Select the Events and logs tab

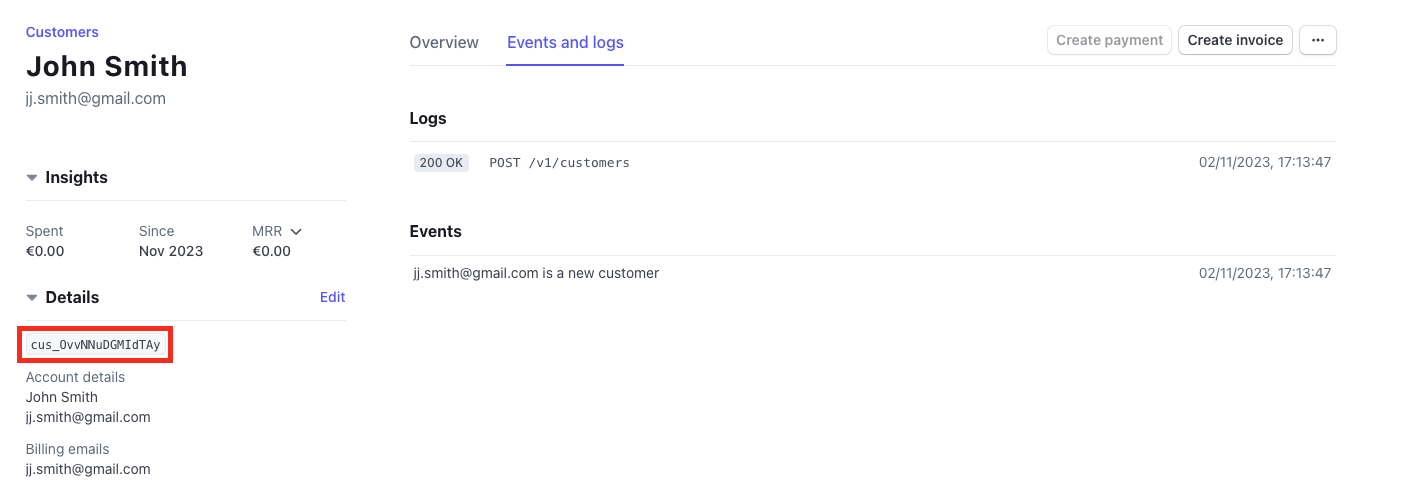point(565,43)
